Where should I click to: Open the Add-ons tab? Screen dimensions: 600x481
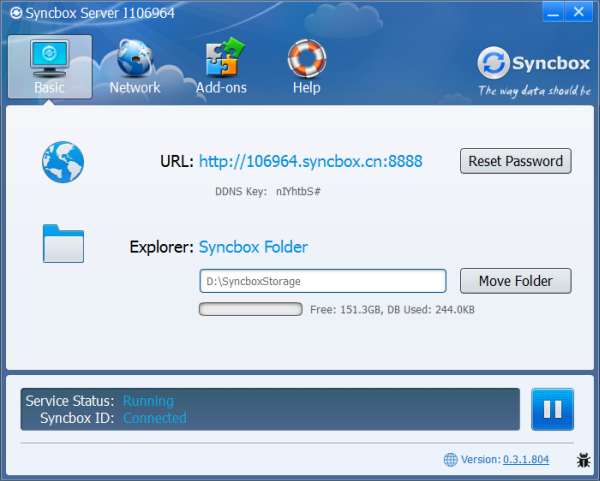221,67
